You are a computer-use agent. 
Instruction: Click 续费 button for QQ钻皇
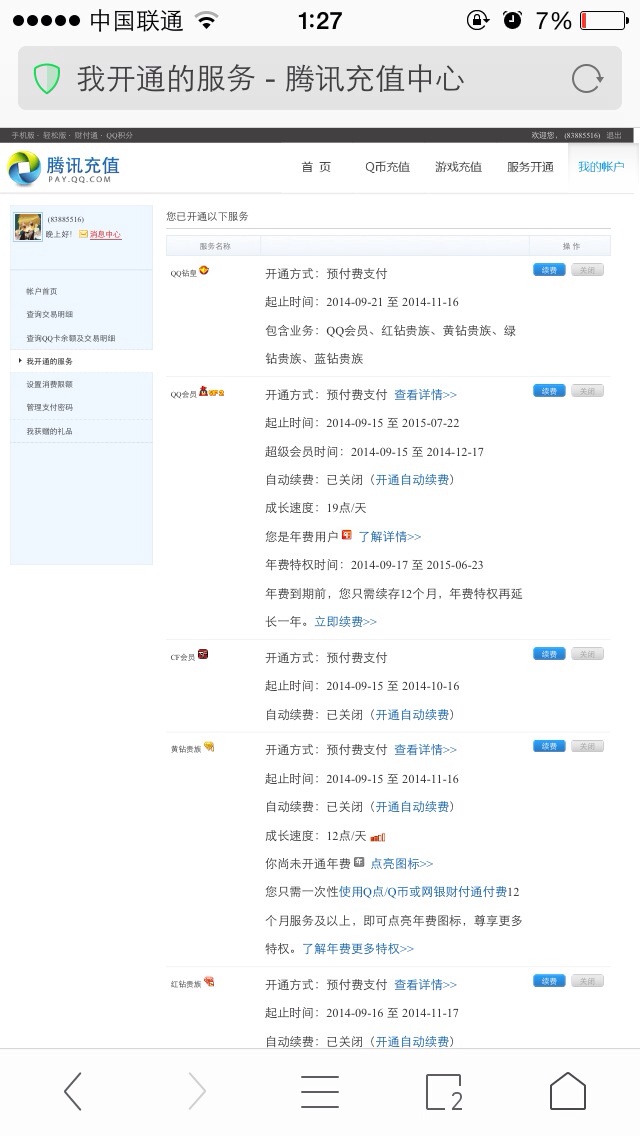tap(549, 270)
